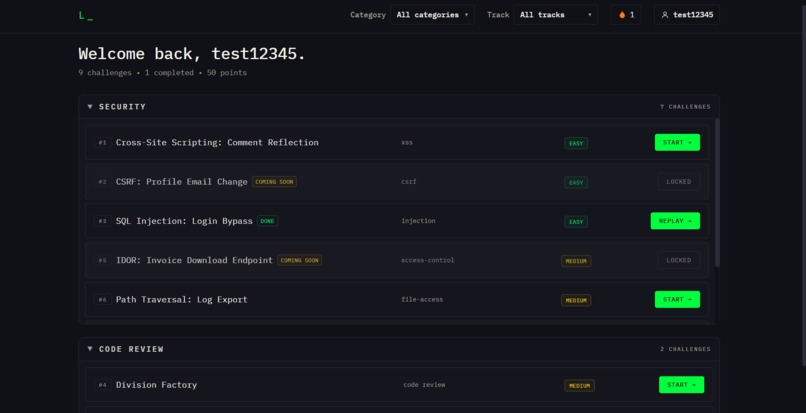806x413 pixels.
Task: Click the csrf tag
Action: (x=409, y=182)
